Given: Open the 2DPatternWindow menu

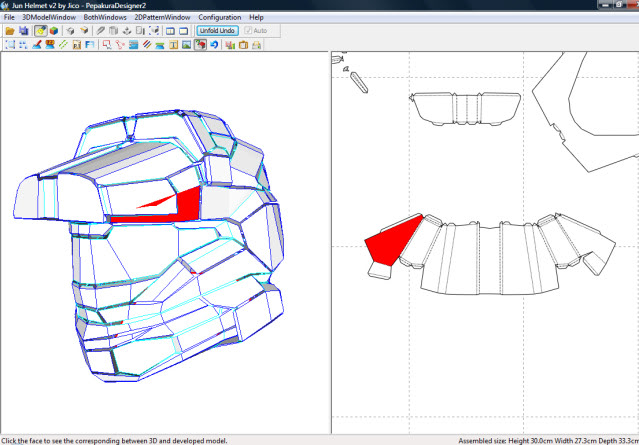Looking at the screenshot, I should click(x=162, y=17).
